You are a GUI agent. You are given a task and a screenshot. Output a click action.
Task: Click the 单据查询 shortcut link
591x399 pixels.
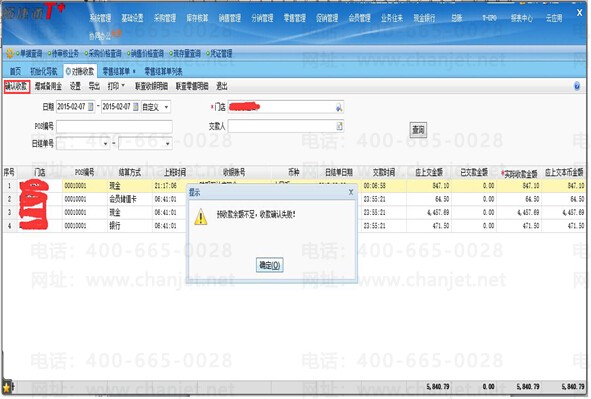tap(31, 54)
